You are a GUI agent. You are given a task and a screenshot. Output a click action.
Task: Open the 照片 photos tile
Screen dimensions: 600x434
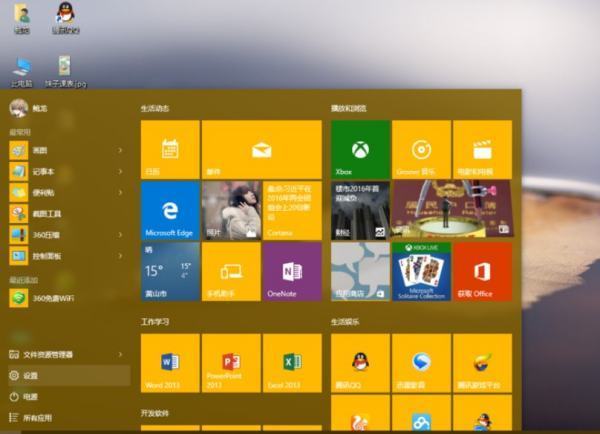click(232, 210)
